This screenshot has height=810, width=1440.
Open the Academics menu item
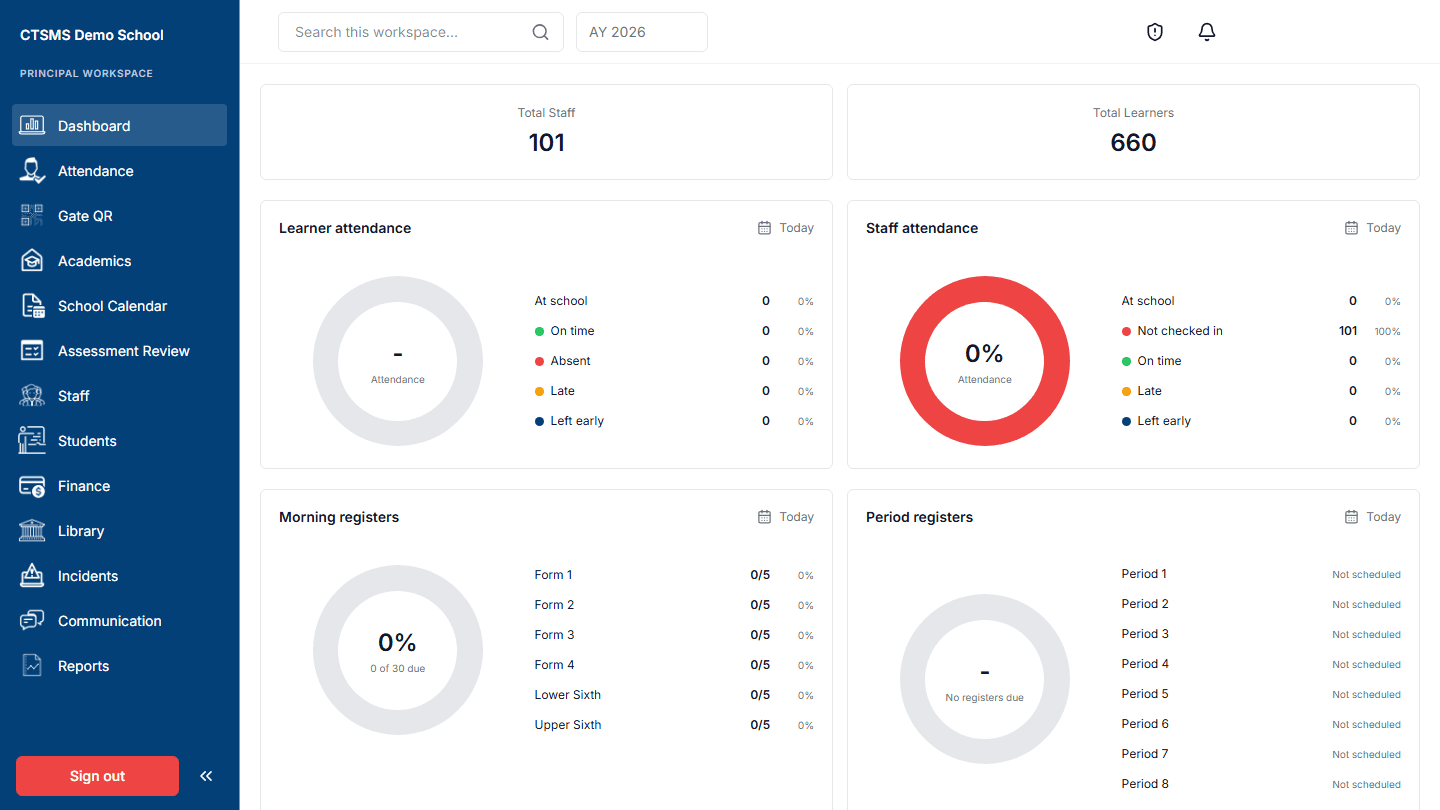[x=120, y=261]
